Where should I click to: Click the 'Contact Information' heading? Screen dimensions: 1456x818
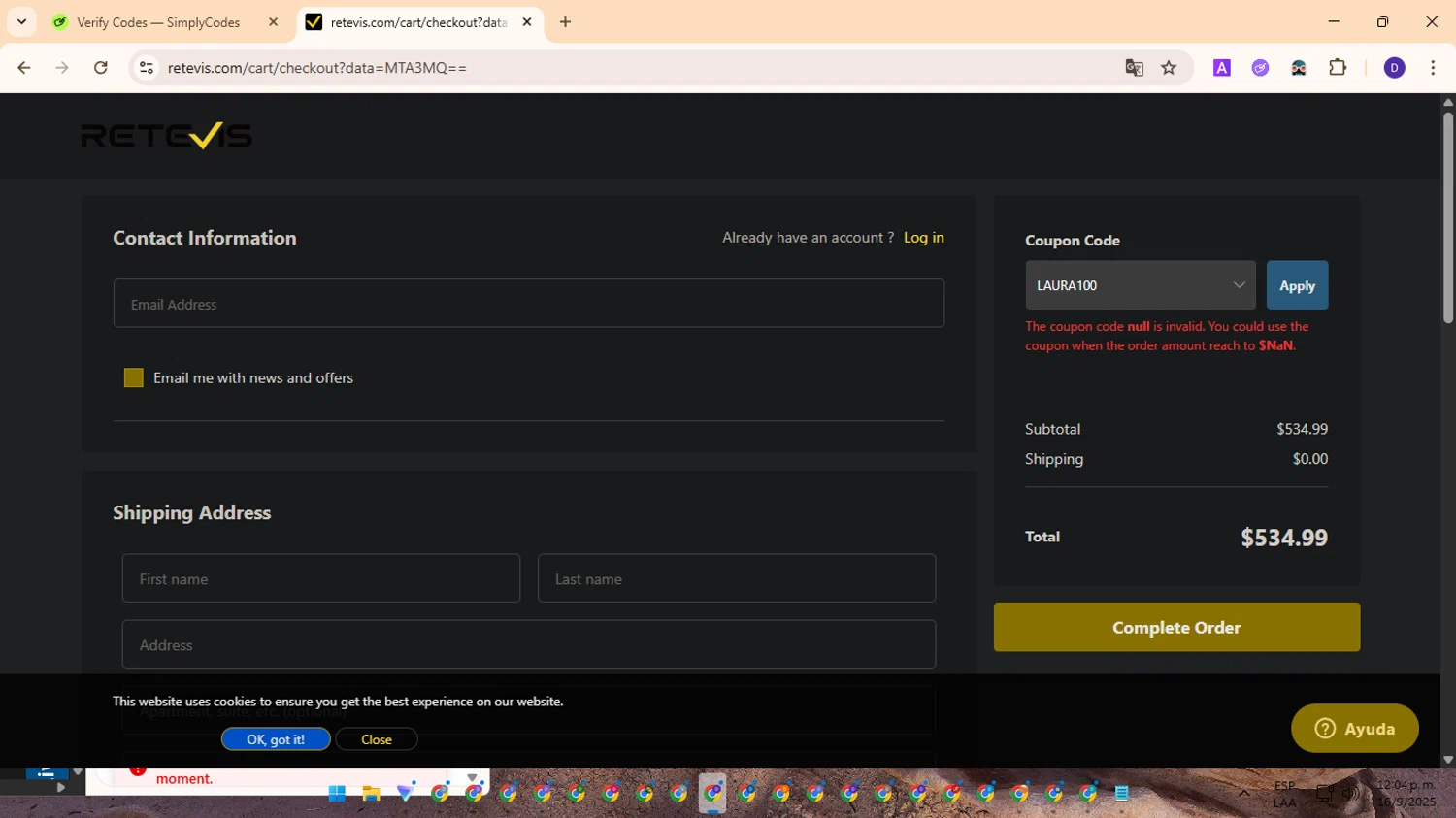point(205,238)
